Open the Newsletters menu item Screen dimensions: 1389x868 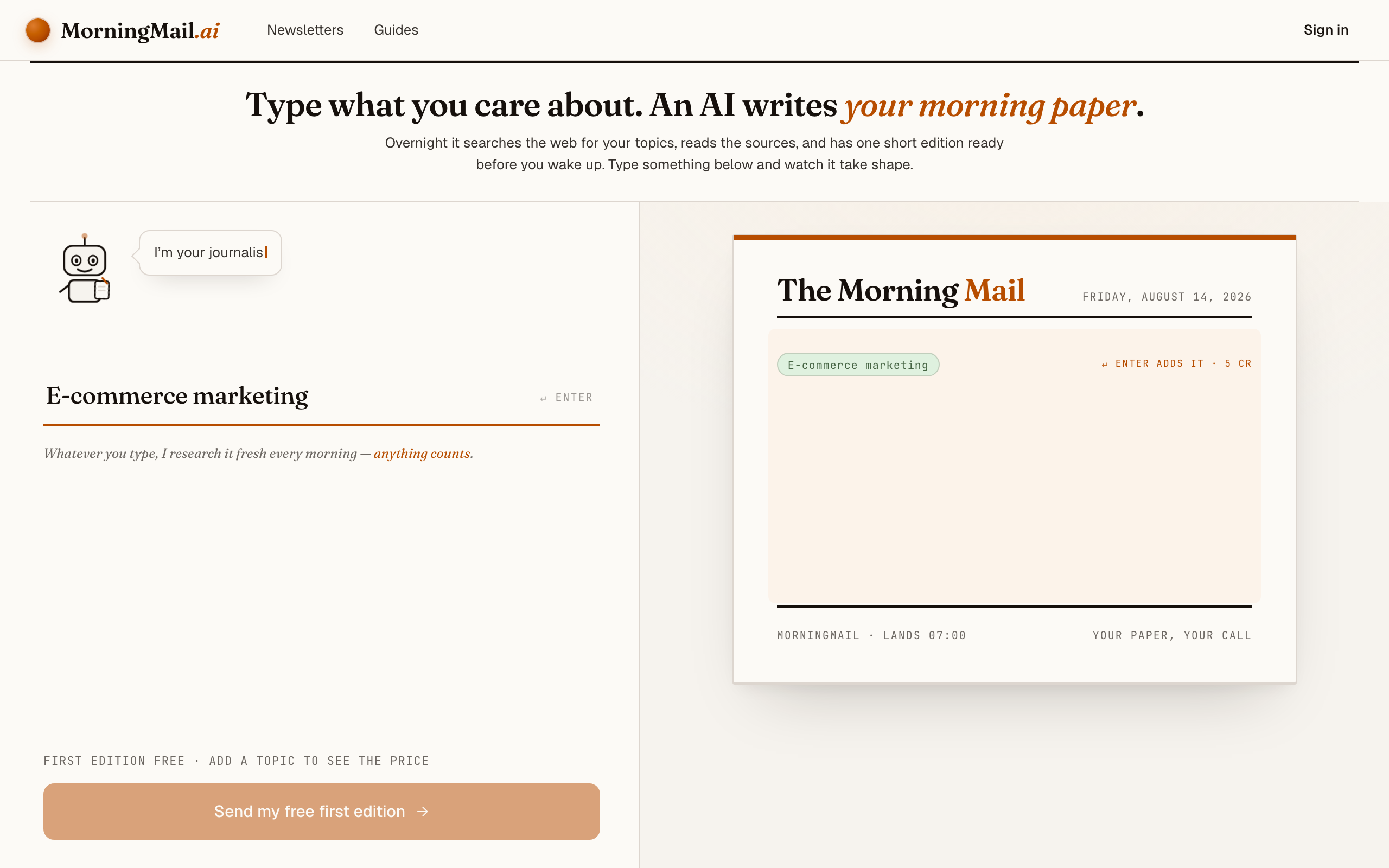tap(305, 30)
